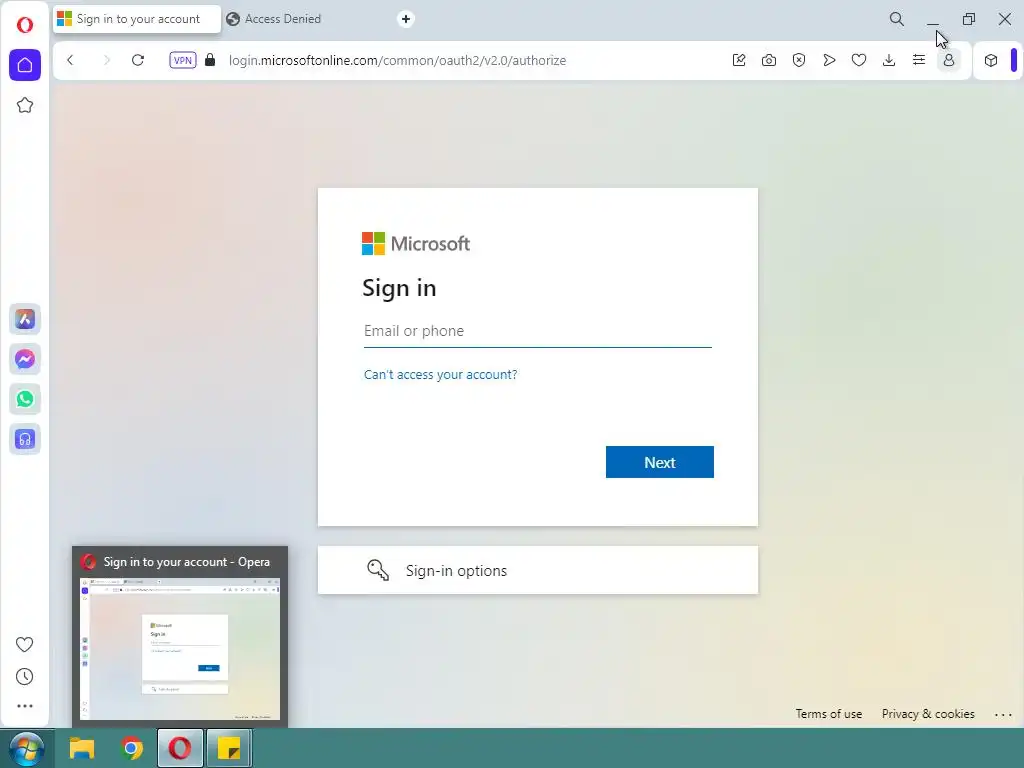This screenshot has height=768, width=1024.
Task: Open Terms of use link
Action: 828,714
